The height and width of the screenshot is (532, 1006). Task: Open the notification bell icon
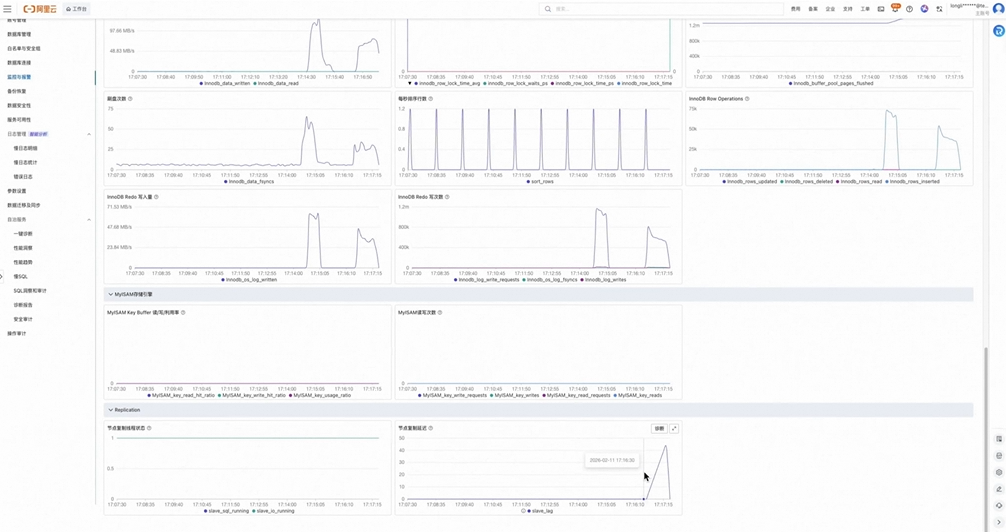(x=895, y=9)
